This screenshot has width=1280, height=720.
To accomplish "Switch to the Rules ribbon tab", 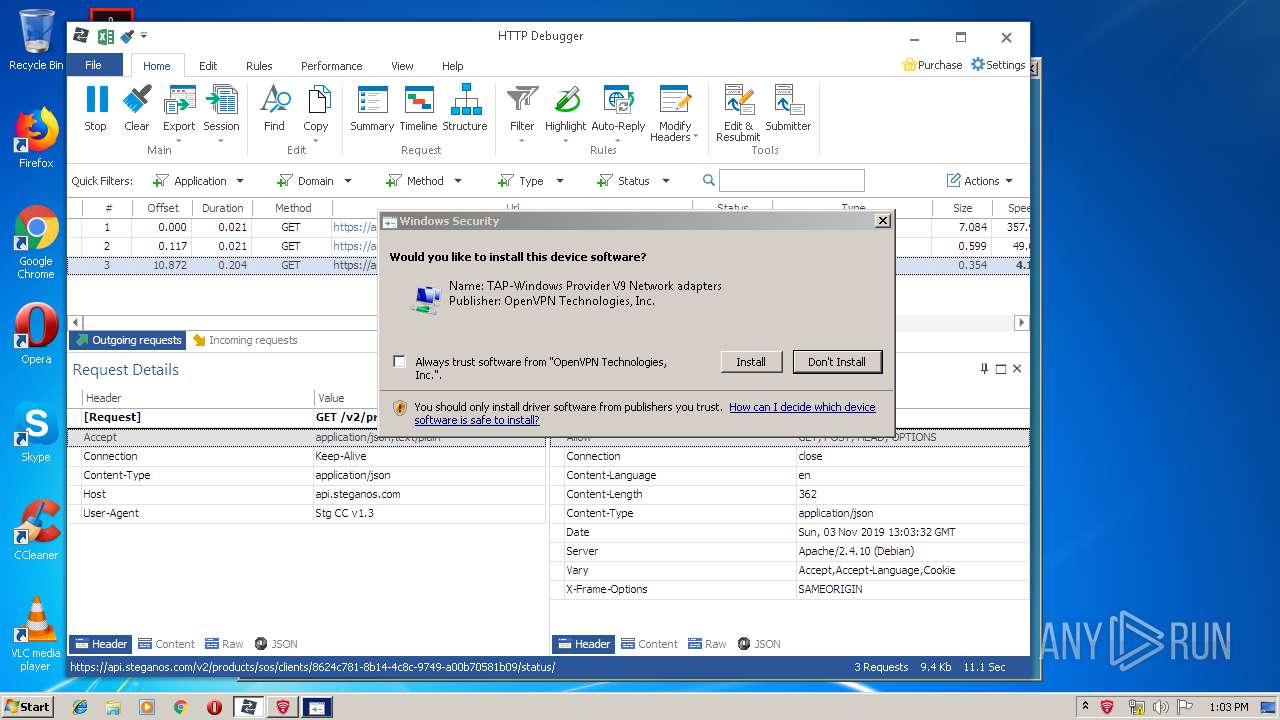I will pos(259,66).
